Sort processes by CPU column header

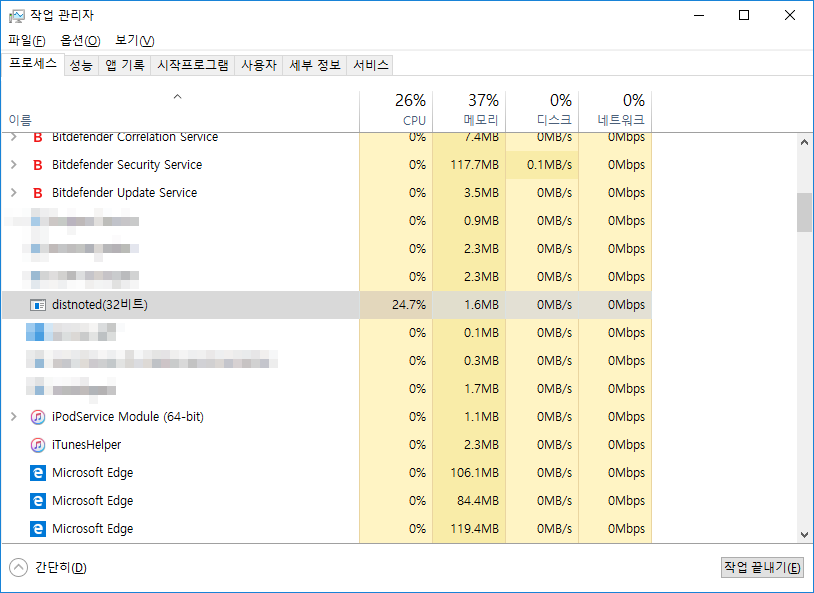(x=396, y=110)
